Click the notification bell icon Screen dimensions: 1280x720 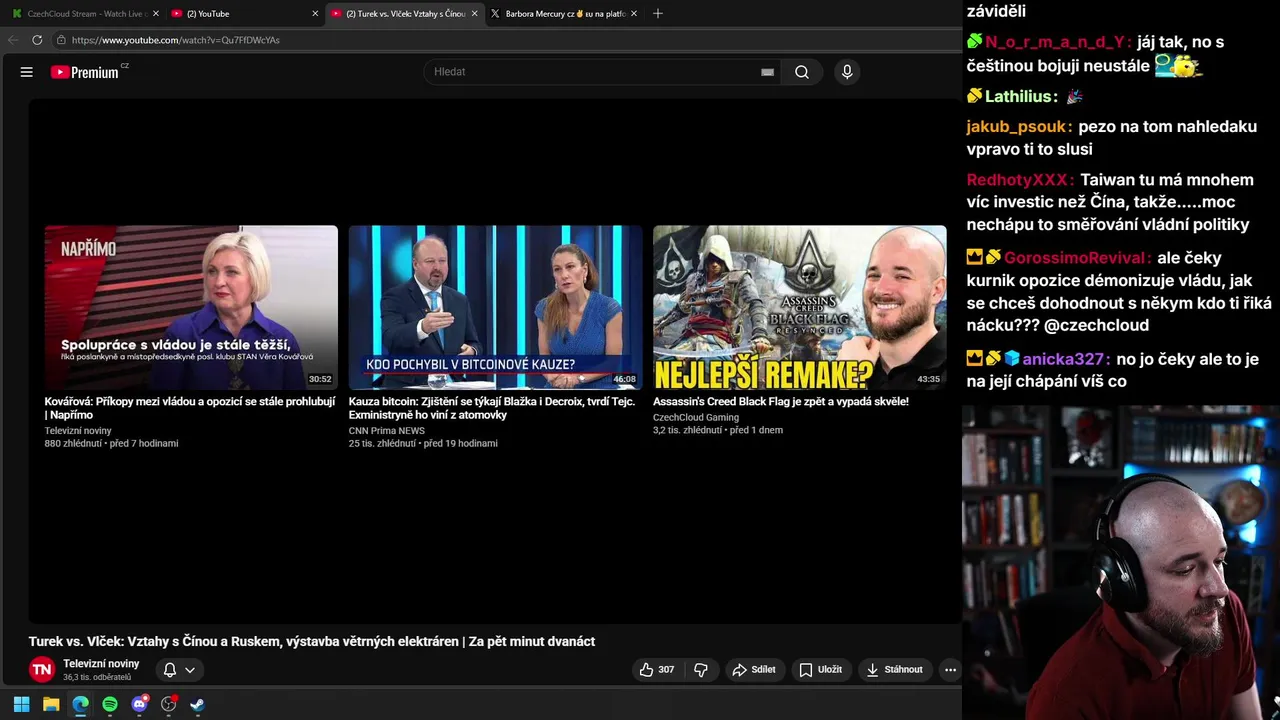(170, 670)
